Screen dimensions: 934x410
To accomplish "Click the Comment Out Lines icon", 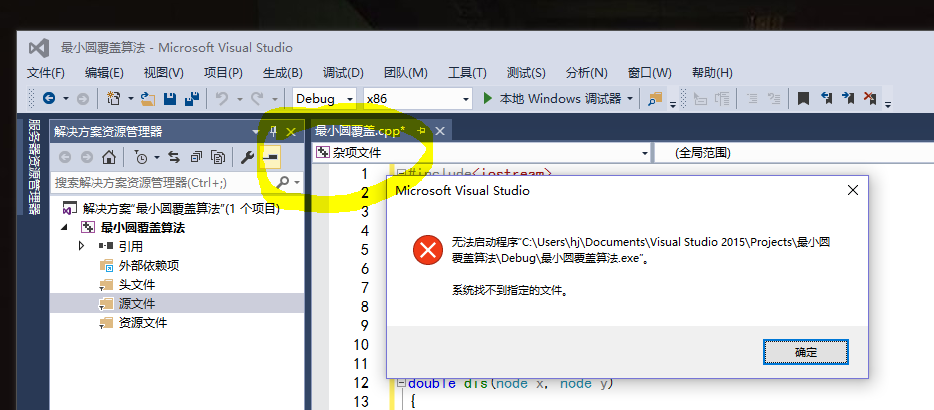I will (752, 98).
